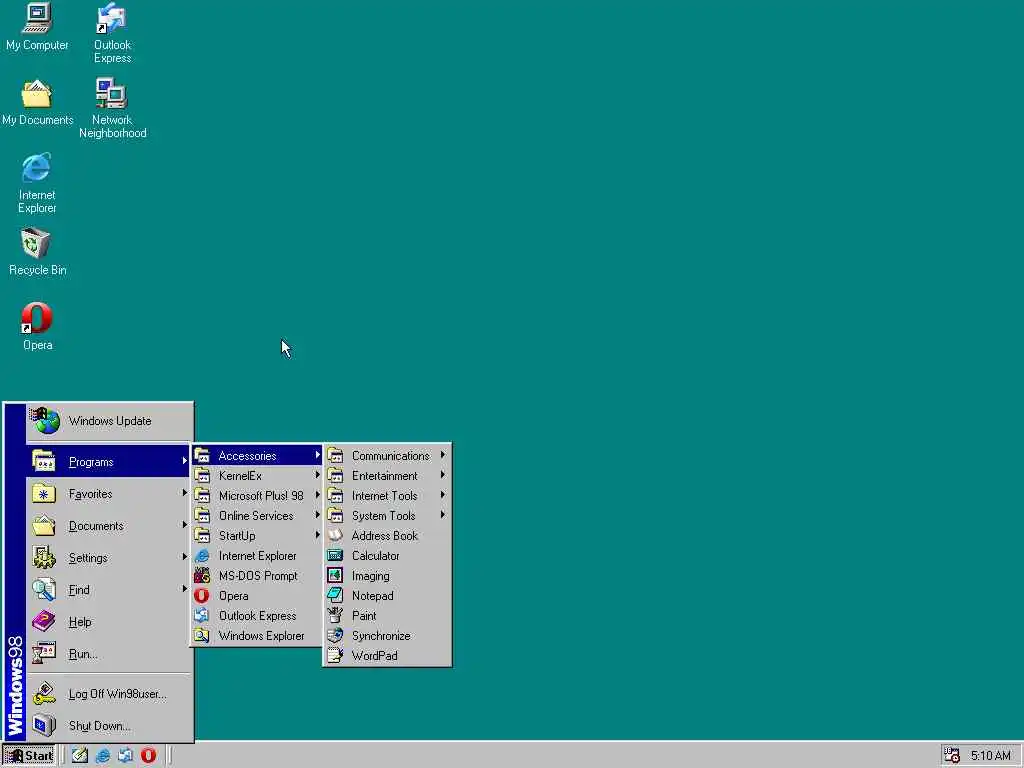Expand the Find submenu arrow
This screenshot has height=768, width=1024.
pyautogui.click(x=184, y=589)
